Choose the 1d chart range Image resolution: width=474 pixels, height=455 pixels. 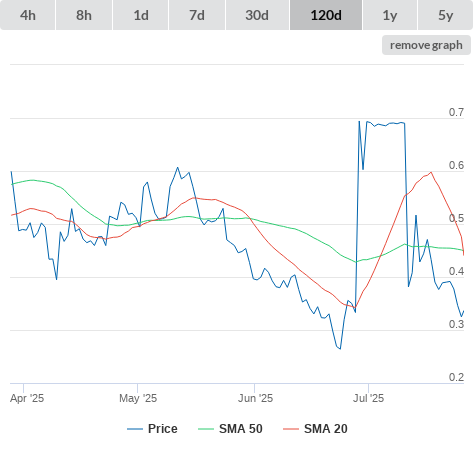[x=141, y=15]
